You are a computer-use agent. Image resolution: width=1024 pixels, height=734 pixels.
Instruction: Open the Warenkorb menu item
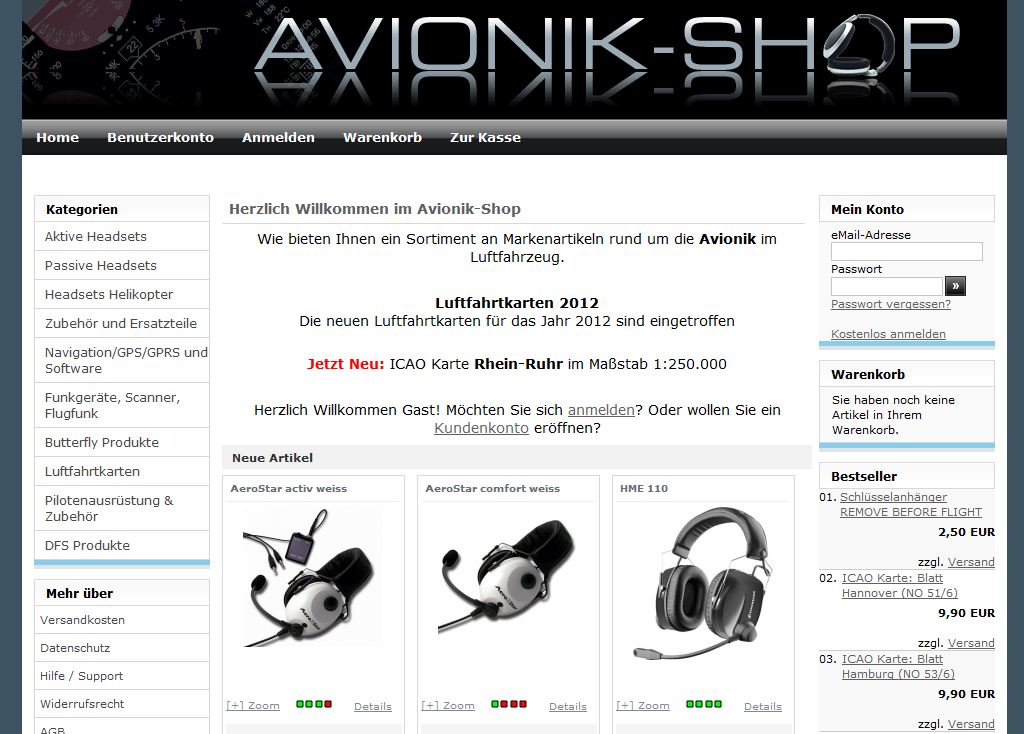[x=382, y=138]
